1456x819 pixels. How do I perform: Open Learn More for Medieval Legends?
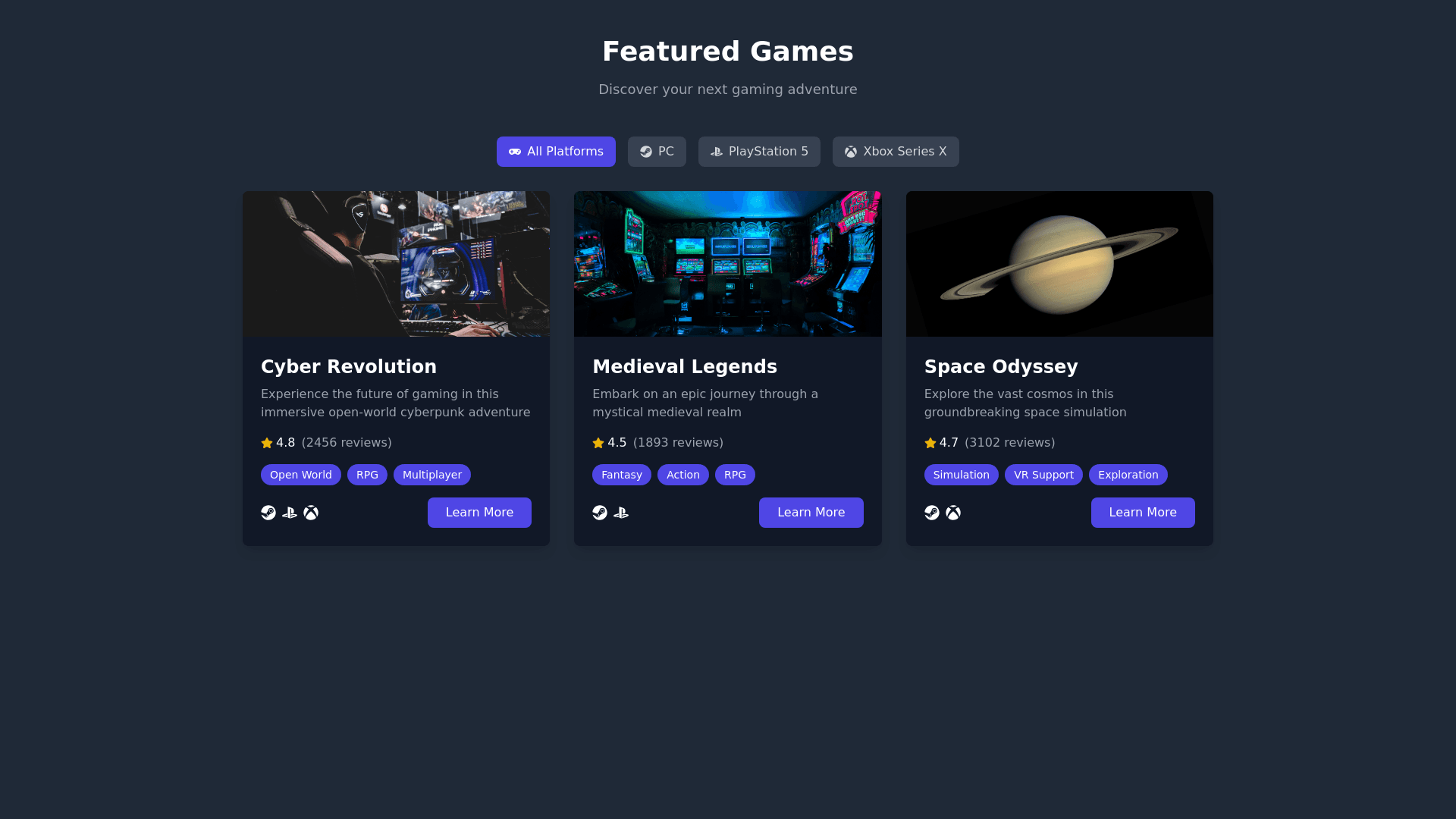[x=811, y=513]
